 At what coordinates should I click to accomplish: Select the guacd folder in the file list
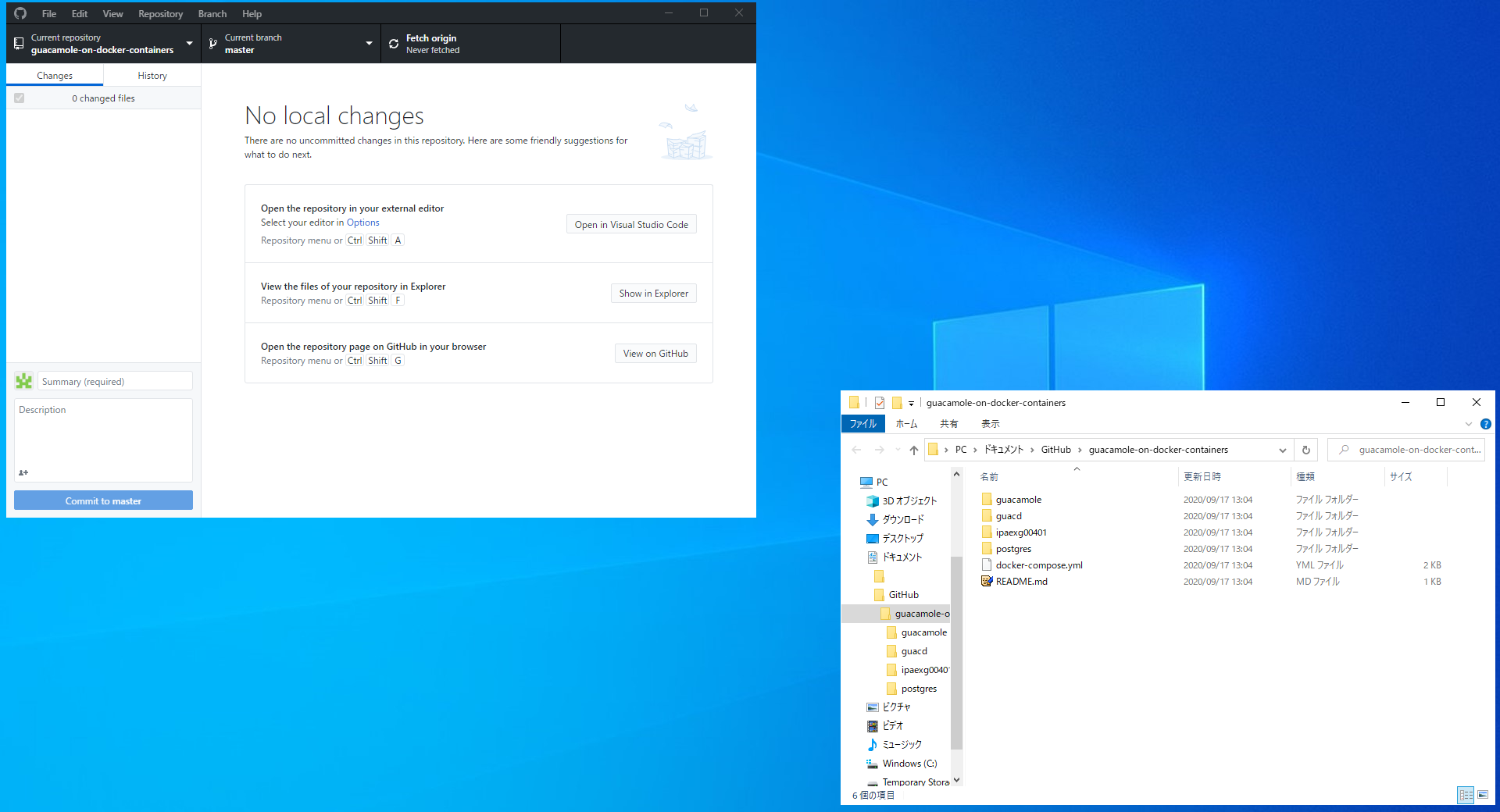[x=1009, y=516]
